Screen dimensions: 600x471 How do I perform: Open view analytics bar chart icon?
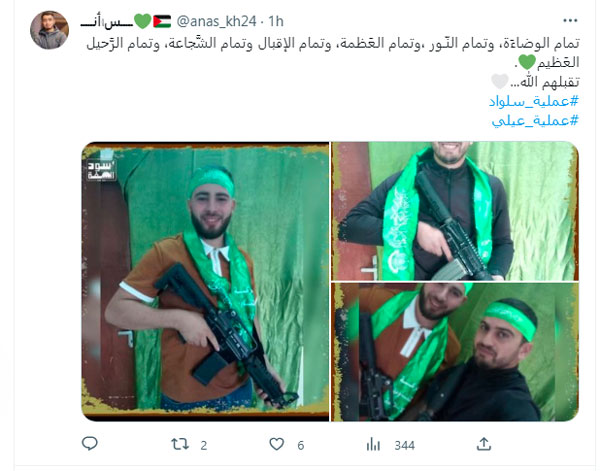pyautogui.click(x=373, y=445)
